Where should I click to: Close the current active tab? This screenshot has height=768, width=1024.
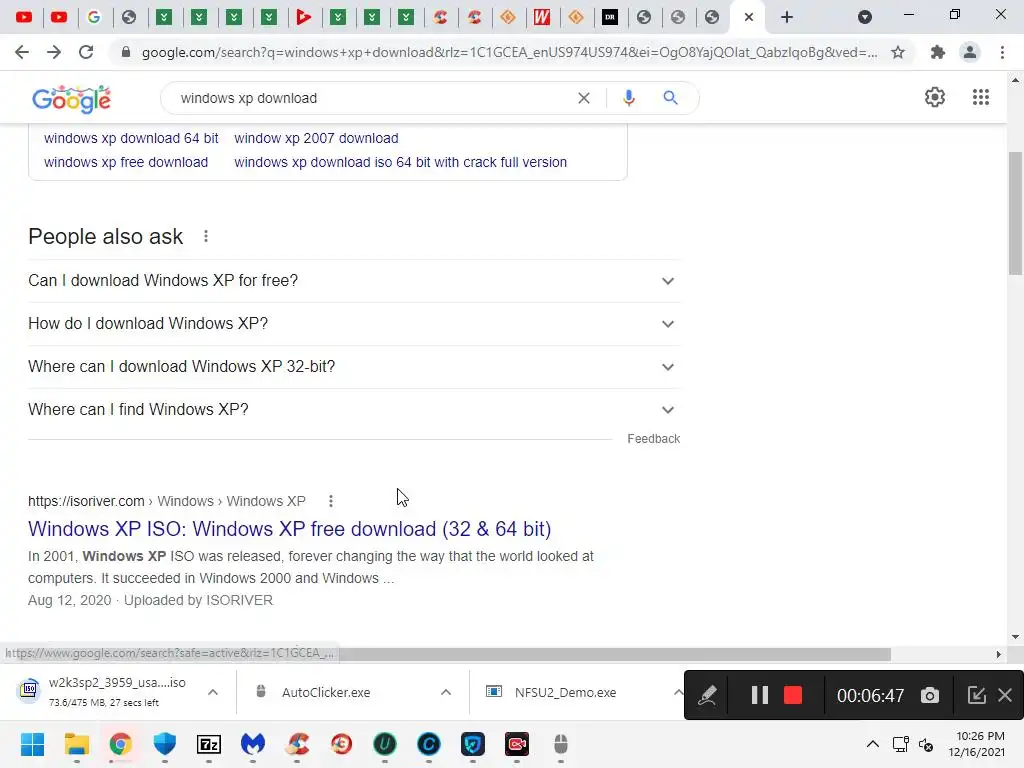(749, 17)
